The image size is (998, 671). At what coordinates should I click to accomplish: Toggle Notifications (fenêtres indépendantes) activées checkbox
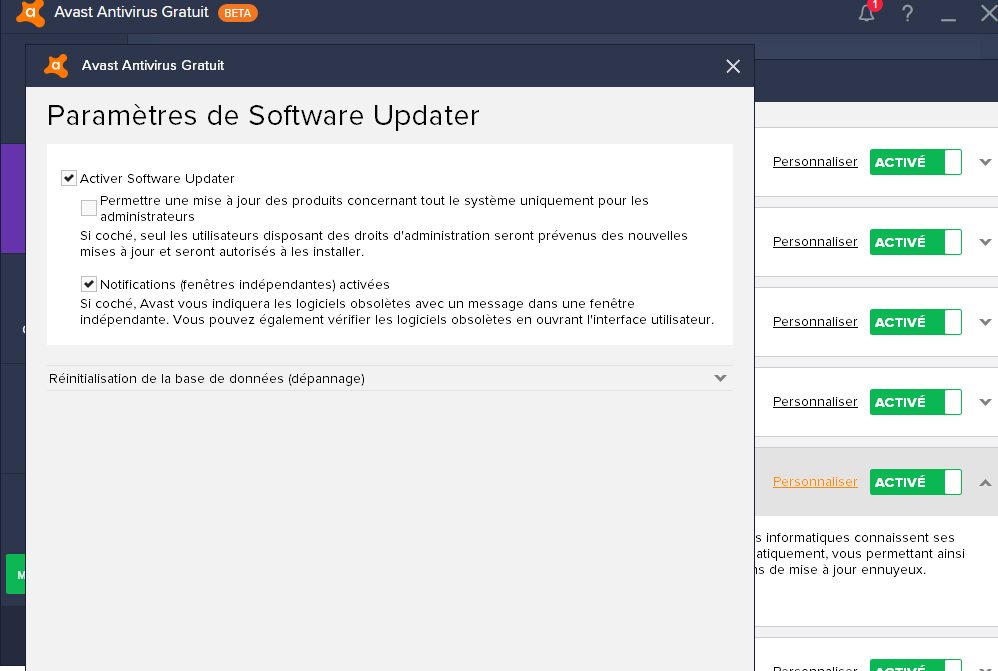click(x=89, y=284)
